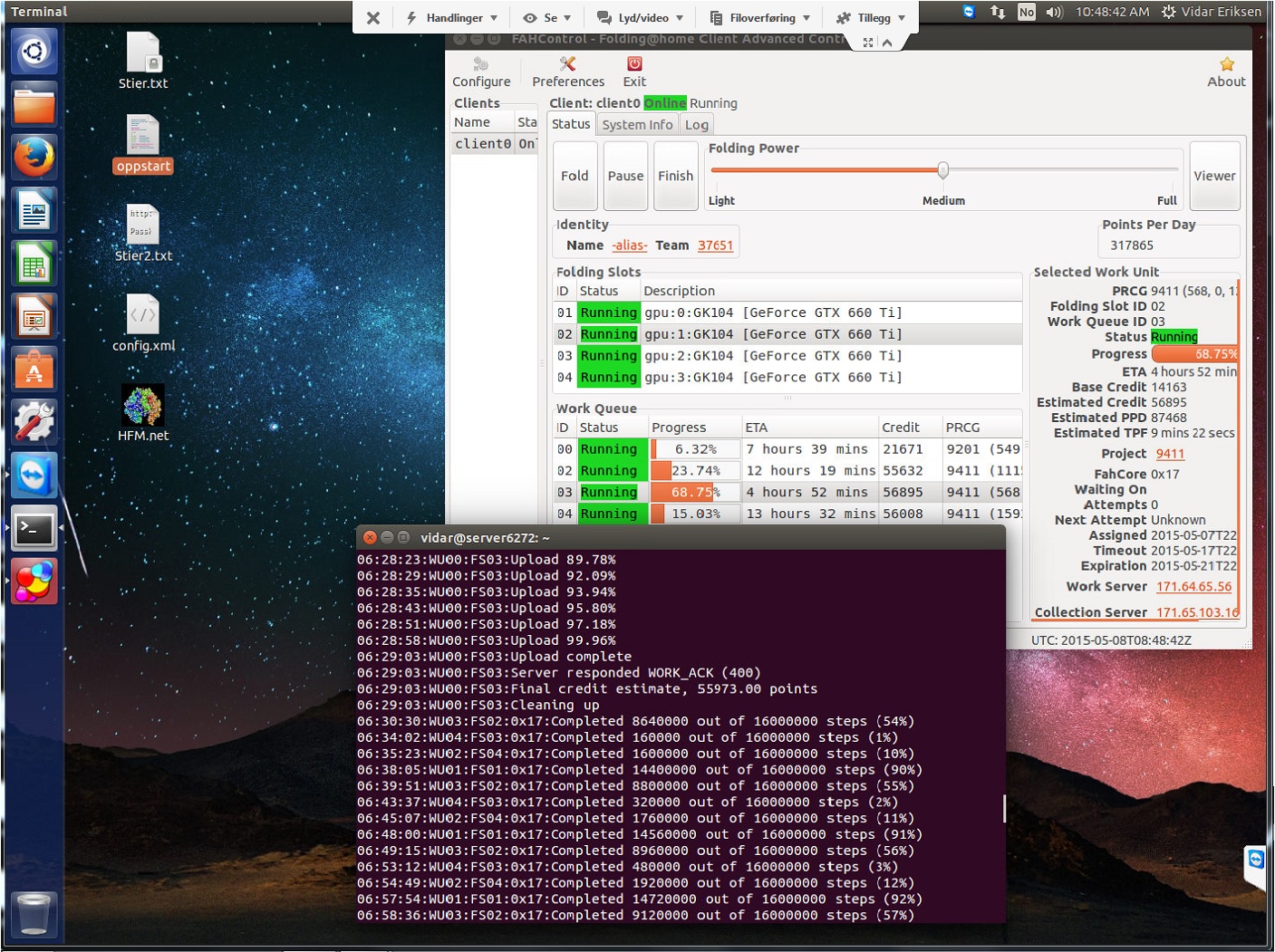Open project 9411 link
Image resolution: width=1275 pixels, height=952 pixels.
(1170, 454)
